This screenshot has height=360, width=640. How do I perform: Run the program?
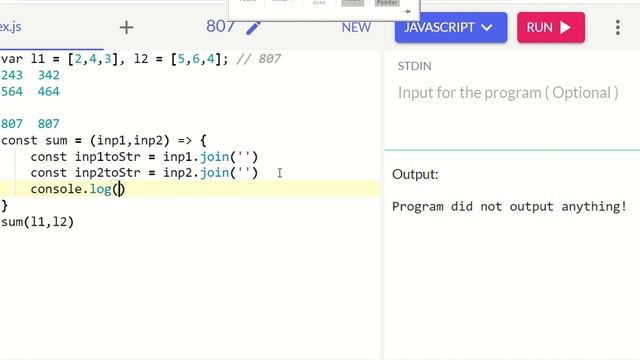(551, 27)
